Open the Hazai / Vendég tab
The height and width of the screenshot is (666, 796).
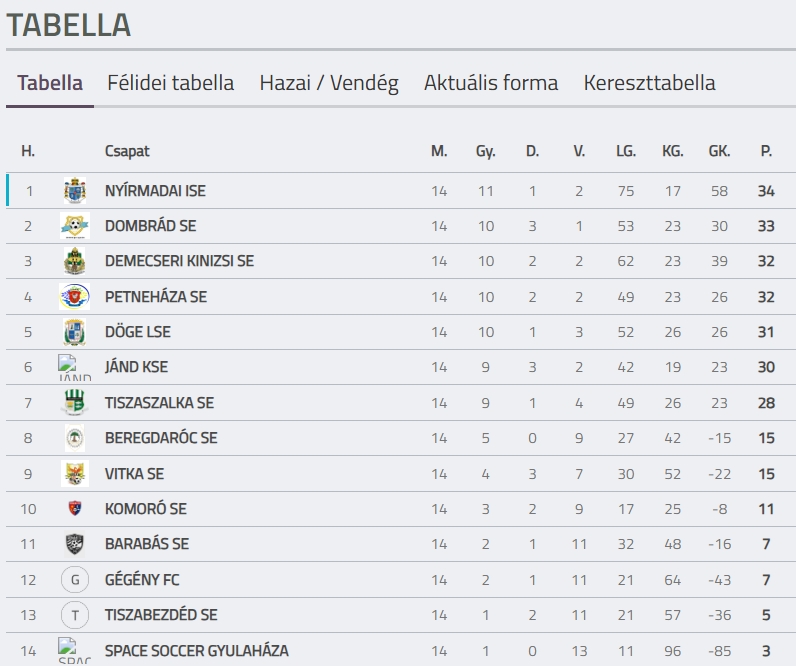point(329,83)
